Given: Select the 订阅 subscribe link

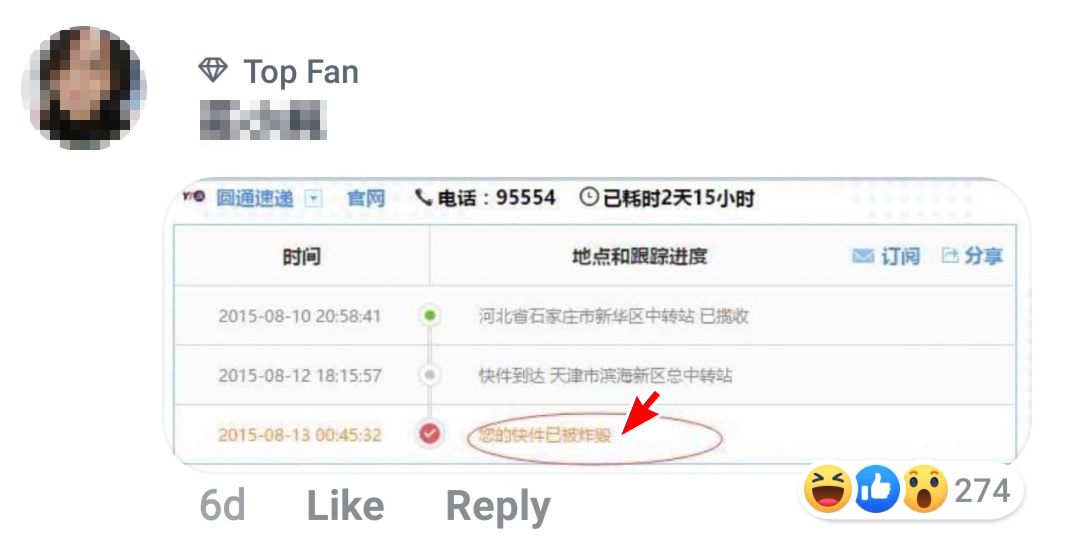Looking at the screenshot, I should point(900,256).
